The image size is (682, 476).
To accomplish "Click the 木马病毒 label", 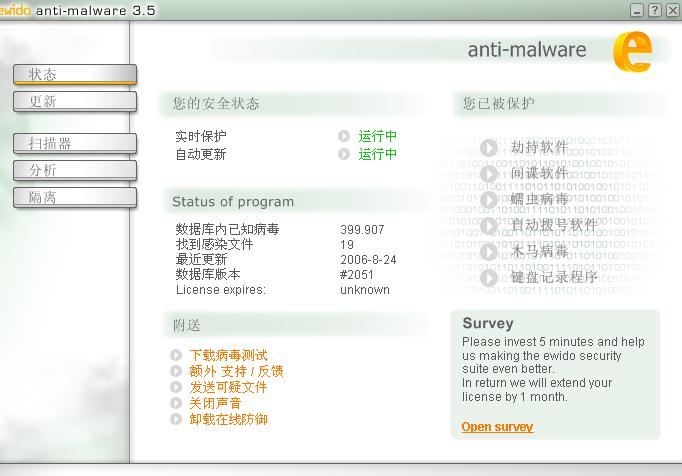I will pos(539,251).
